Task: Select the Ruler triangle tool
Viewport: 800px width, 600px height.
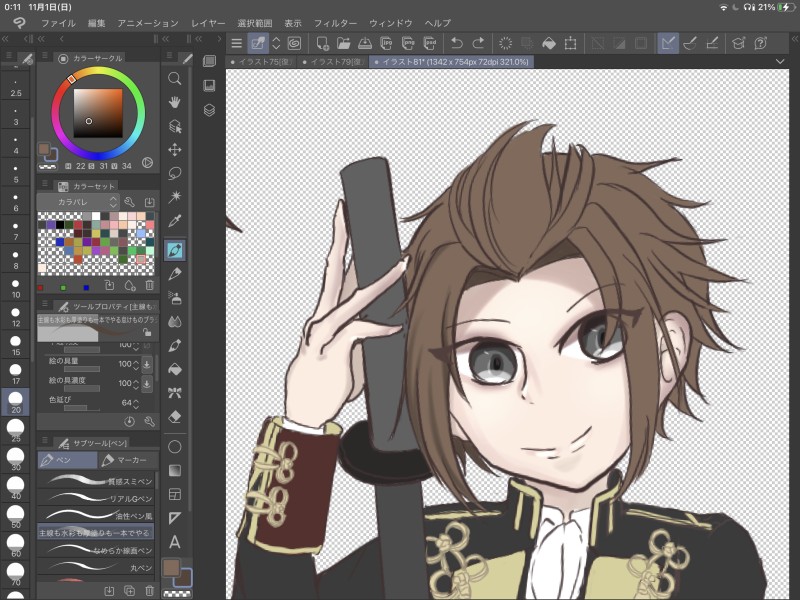Action: [x=174, y=518]
